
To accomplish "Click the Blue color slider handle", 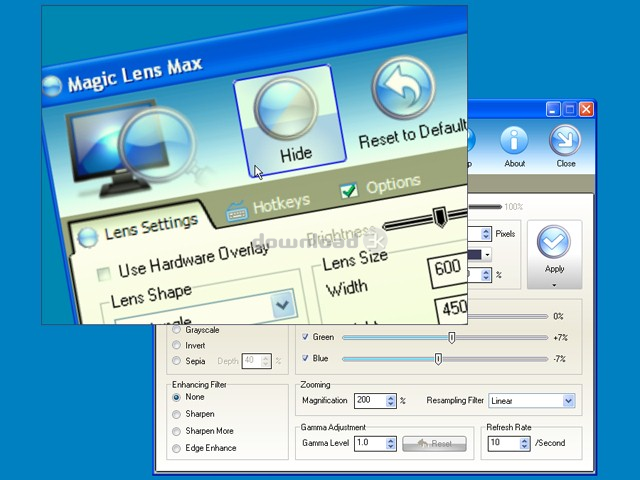I will 438,359.
